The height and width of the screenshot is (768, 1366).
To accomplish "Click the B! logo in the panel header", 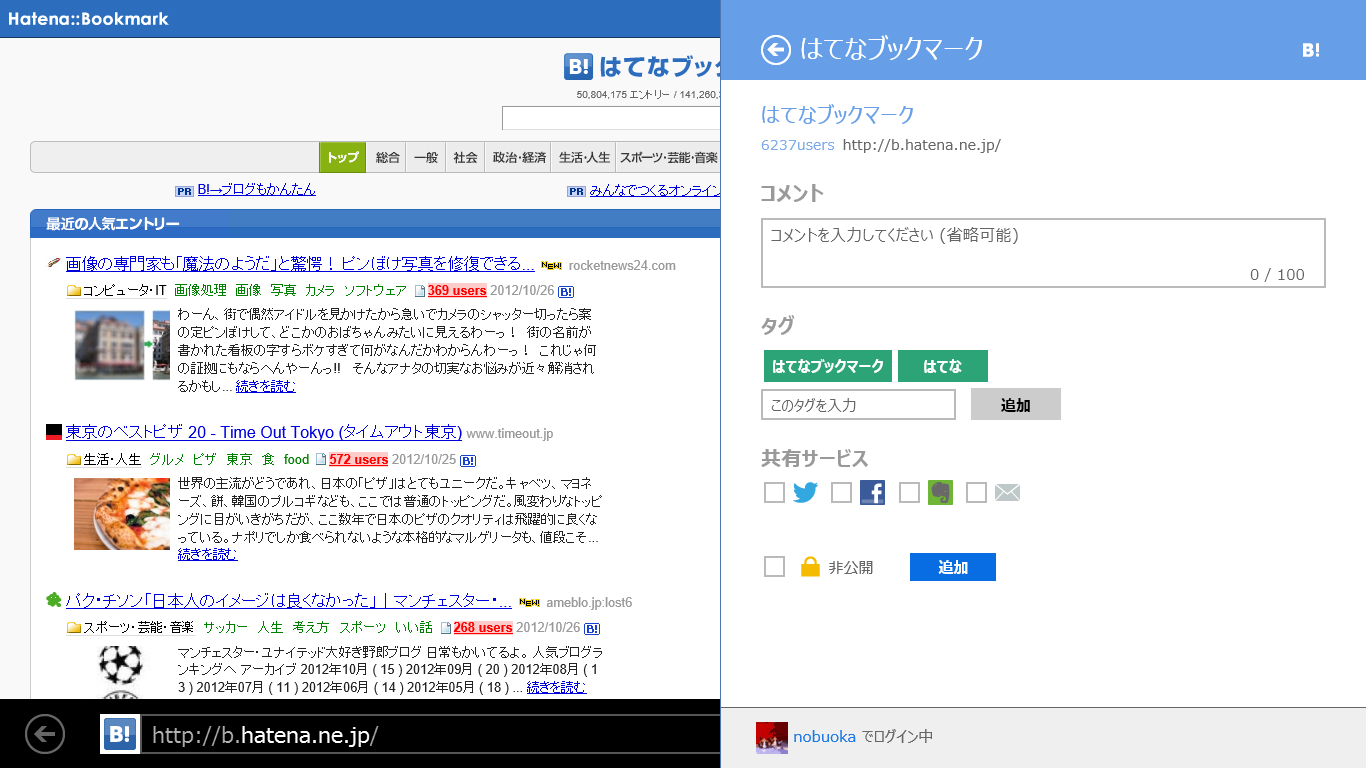I will click(1310, 50).
